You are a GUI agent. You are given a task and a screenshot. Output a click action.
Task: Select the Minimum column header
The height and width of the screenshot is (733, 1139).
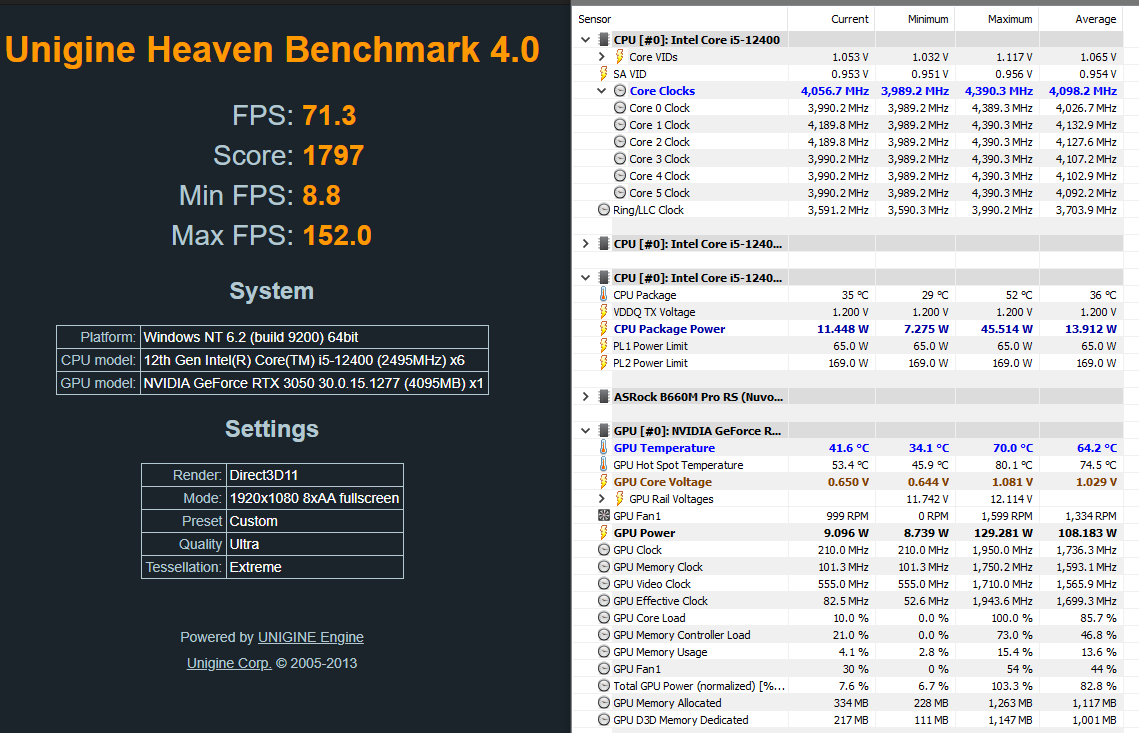[x=915, y=19]
